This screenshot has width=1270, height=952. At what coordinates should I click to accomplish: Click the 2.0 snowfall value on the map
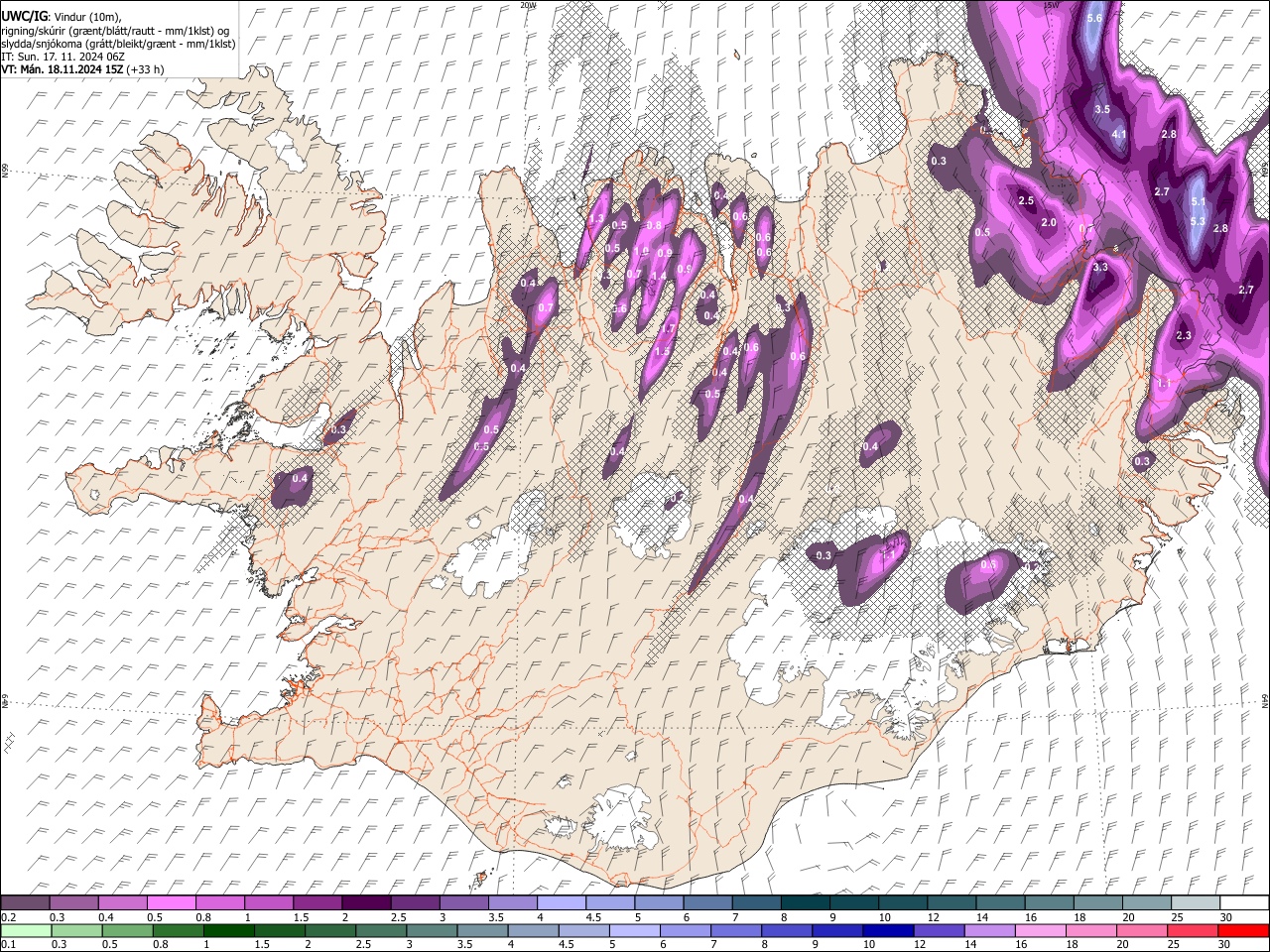click(x=1049, y=223)
